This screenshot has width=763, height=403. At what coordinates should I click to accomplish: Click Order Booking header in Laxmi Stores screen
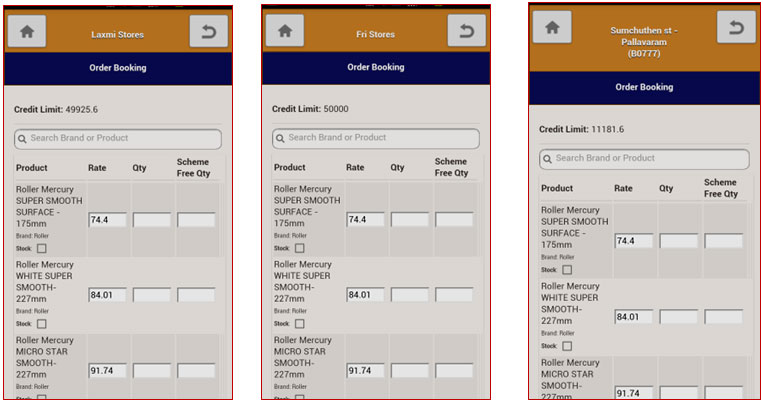[118, 68]
